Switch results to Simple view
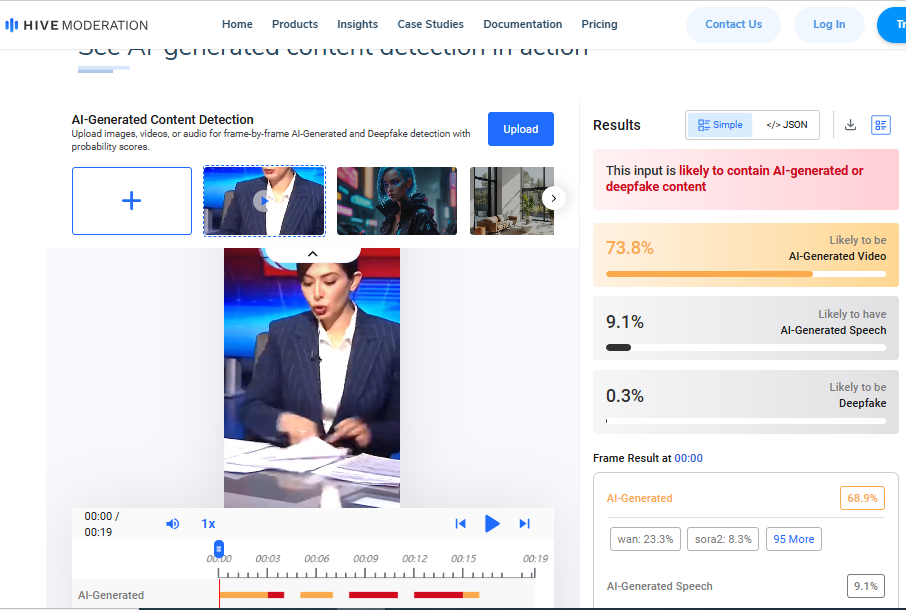 click(720, 125)
